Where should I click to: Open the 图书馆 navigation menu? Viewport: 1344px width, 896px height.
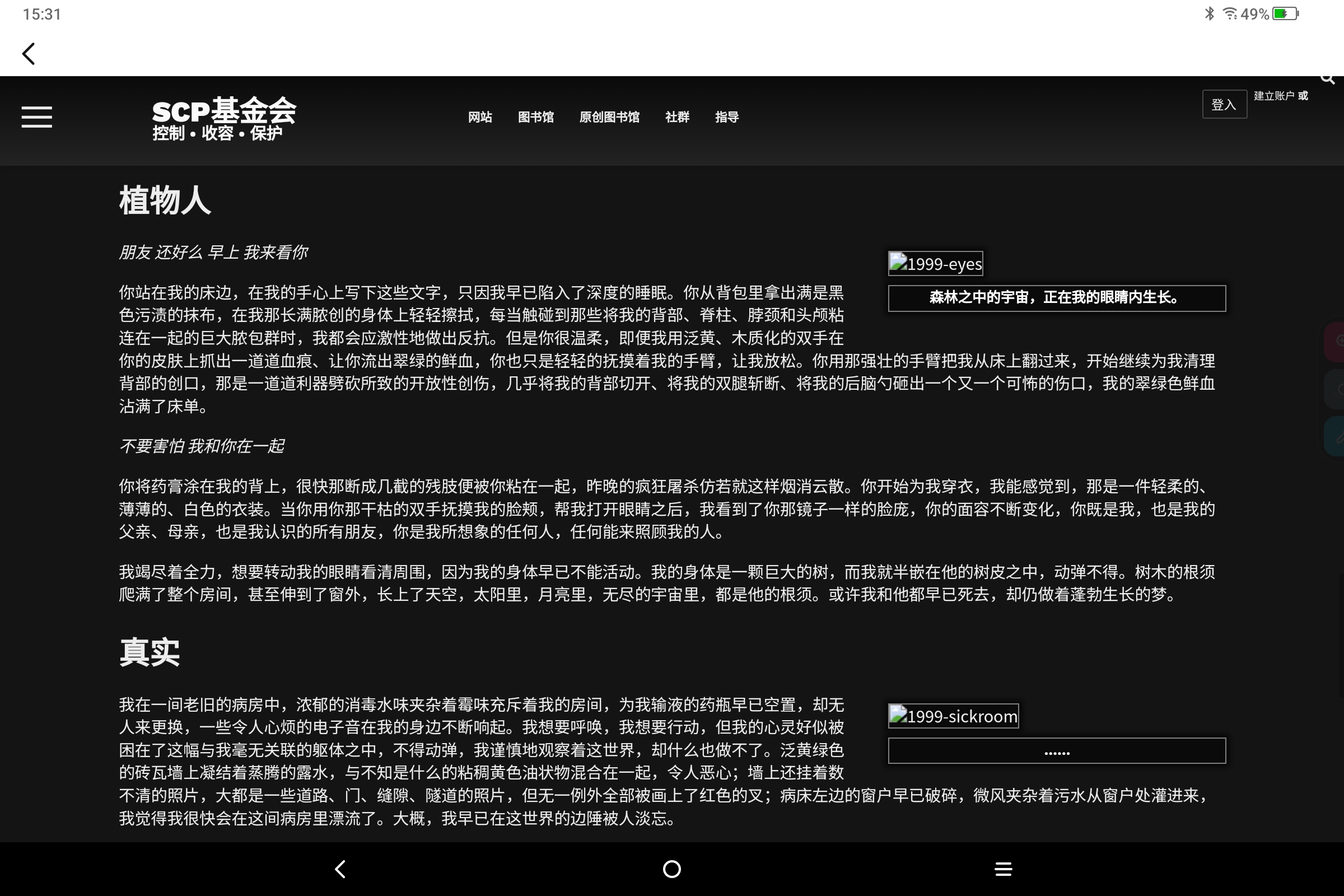[x=535, y=117]
